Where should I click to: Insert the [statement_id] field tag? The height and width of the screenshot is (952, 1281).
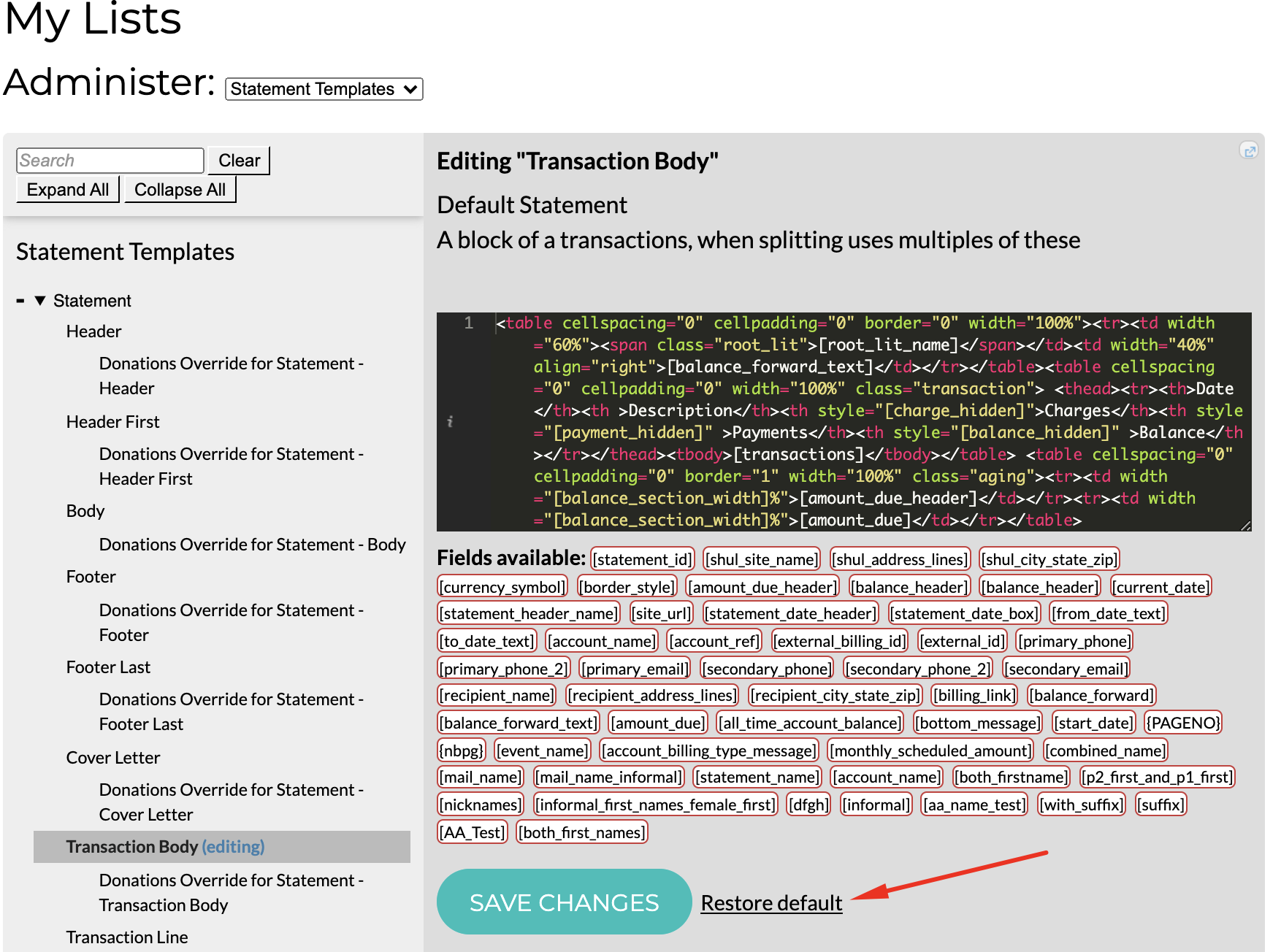pos(642,559)
